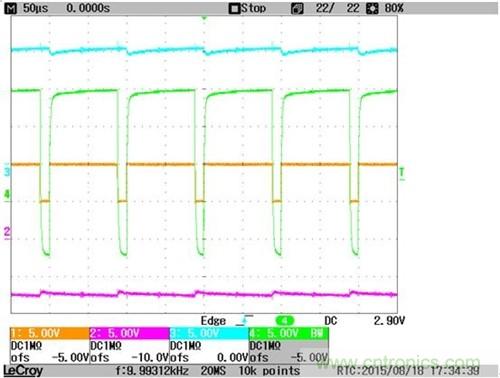
Task: Click the waveform count icon beside 22/22
Action: tap(297, 9)
